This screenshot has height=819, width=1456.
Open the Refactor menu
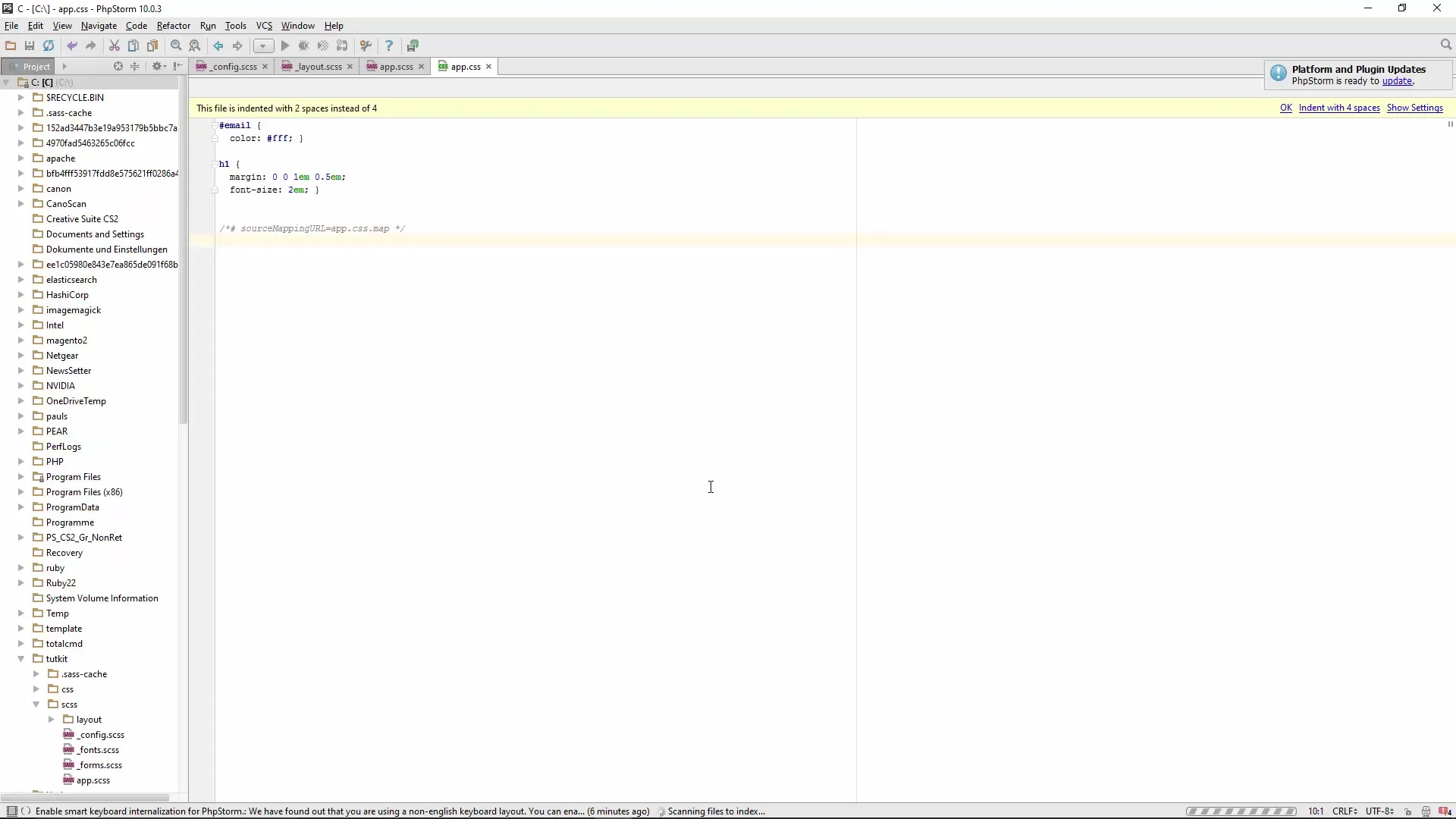coord(173,26)
